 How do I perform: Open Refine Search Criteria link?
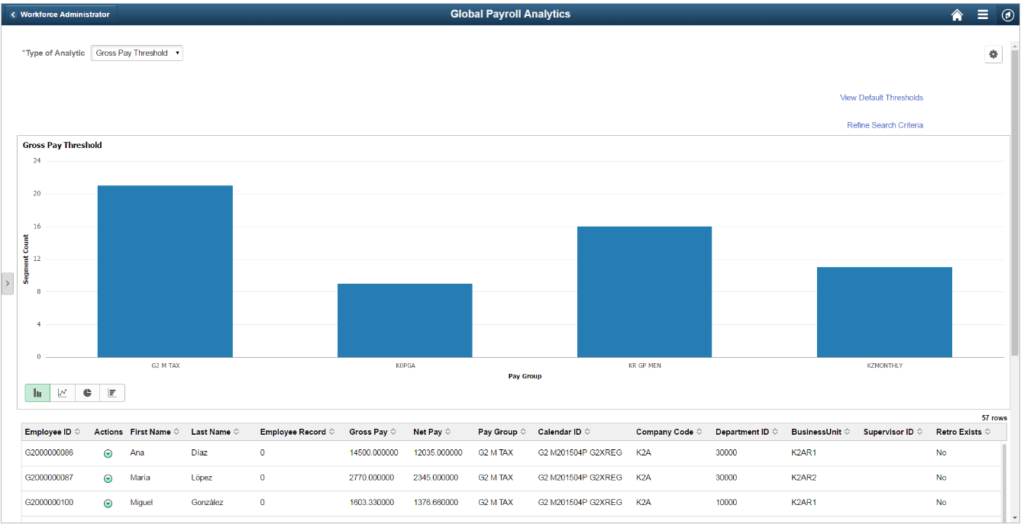(885, 125)
